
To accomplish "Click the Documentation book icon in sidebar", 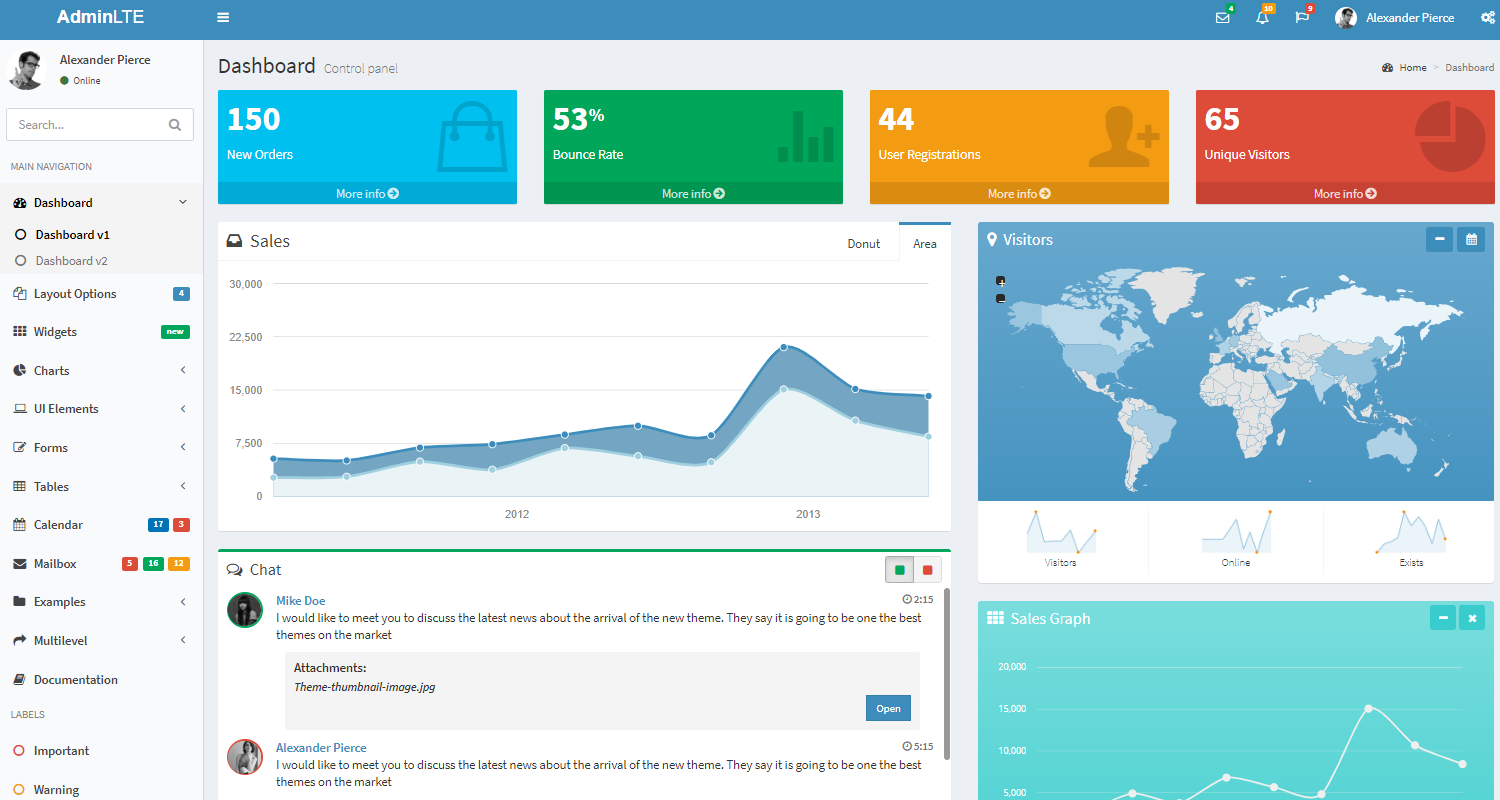I will (x=20, y=679).
